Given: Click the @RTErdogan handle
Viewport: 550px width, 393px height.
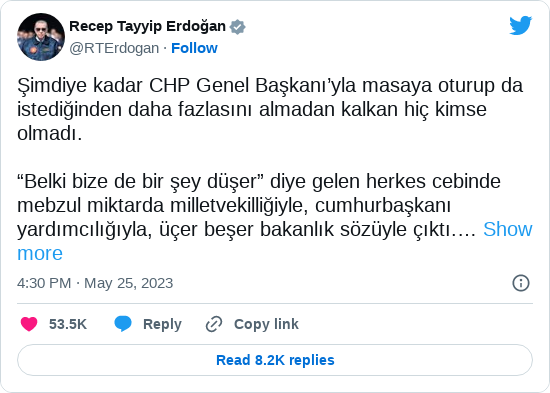Looking at the screenshot, I should [114, 48].
